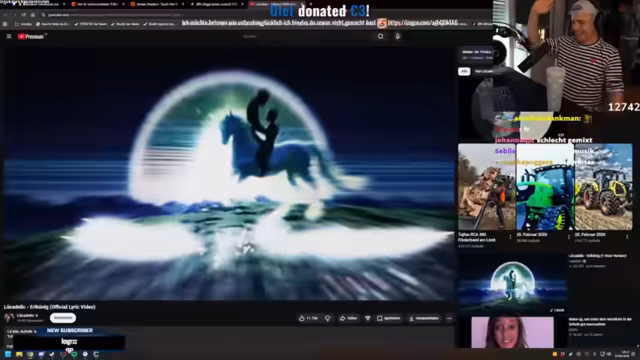This screenshot has width=640, height=360.
Task: Download the video using Herunterladen button
Action: point(424,318)
